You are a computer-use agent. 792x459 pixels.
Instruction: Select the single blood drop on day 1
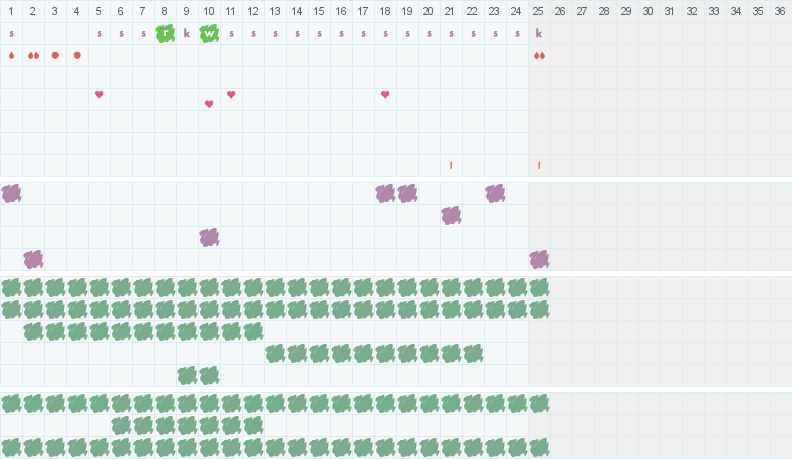pyautogui.click(x=11, y=55)
